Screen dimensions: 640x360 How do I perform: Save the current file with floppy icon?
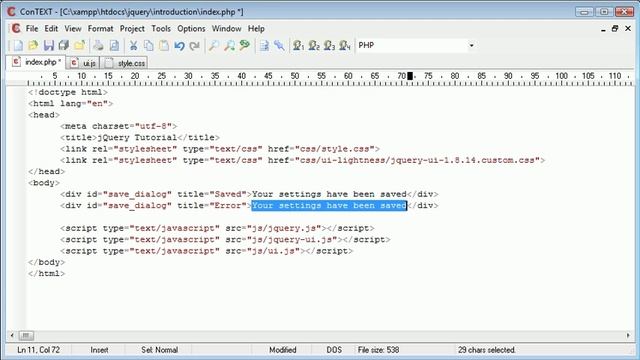click(49, 45)
